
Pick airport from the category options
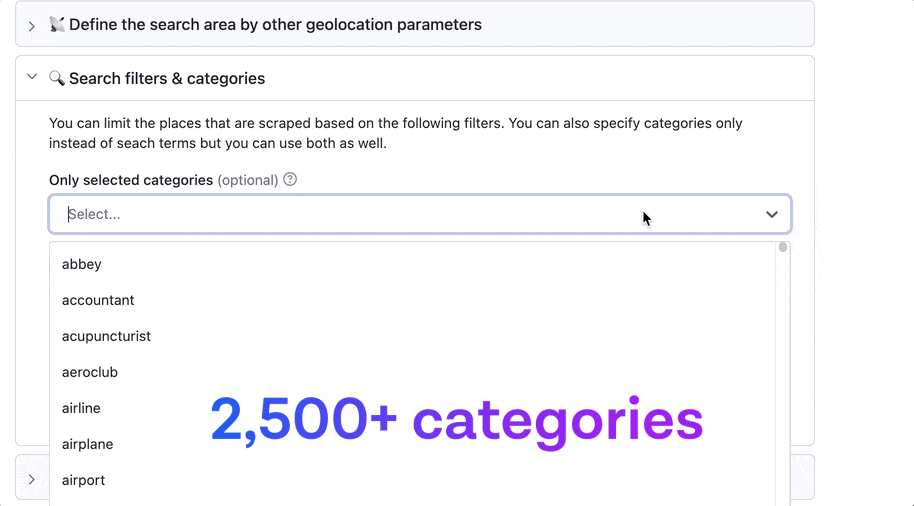[84, 480]
